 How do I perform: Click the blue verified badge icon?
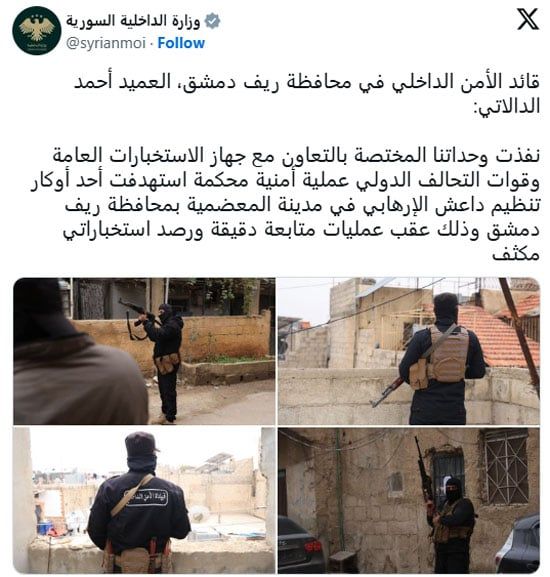pos(212,21)
